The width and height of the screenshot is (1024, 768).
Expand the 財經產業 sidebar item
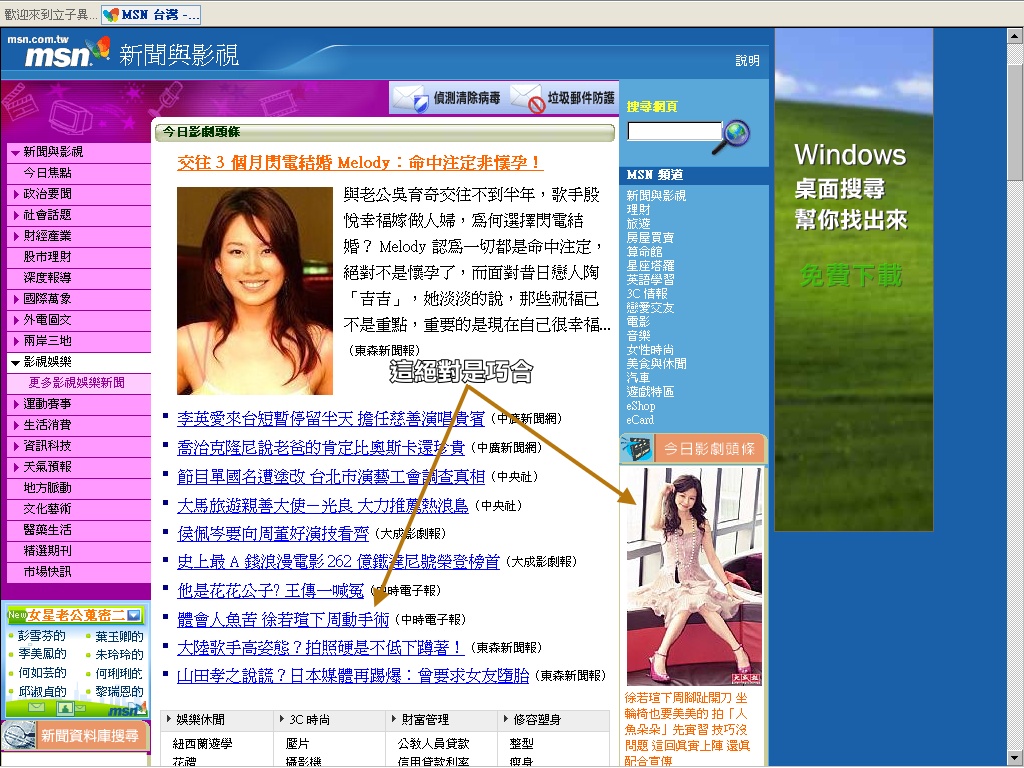point(16,236)
